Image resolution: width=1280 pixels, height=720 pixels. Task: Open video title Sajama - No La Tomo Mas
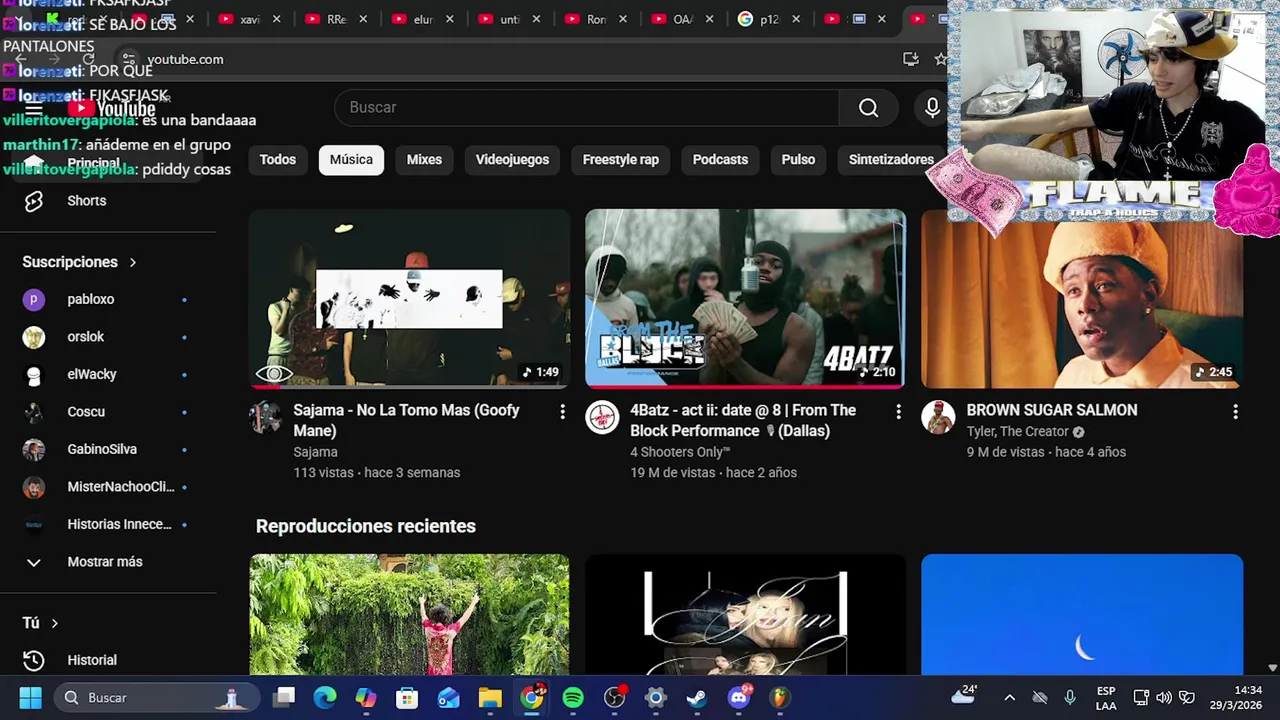pos(406,420)
